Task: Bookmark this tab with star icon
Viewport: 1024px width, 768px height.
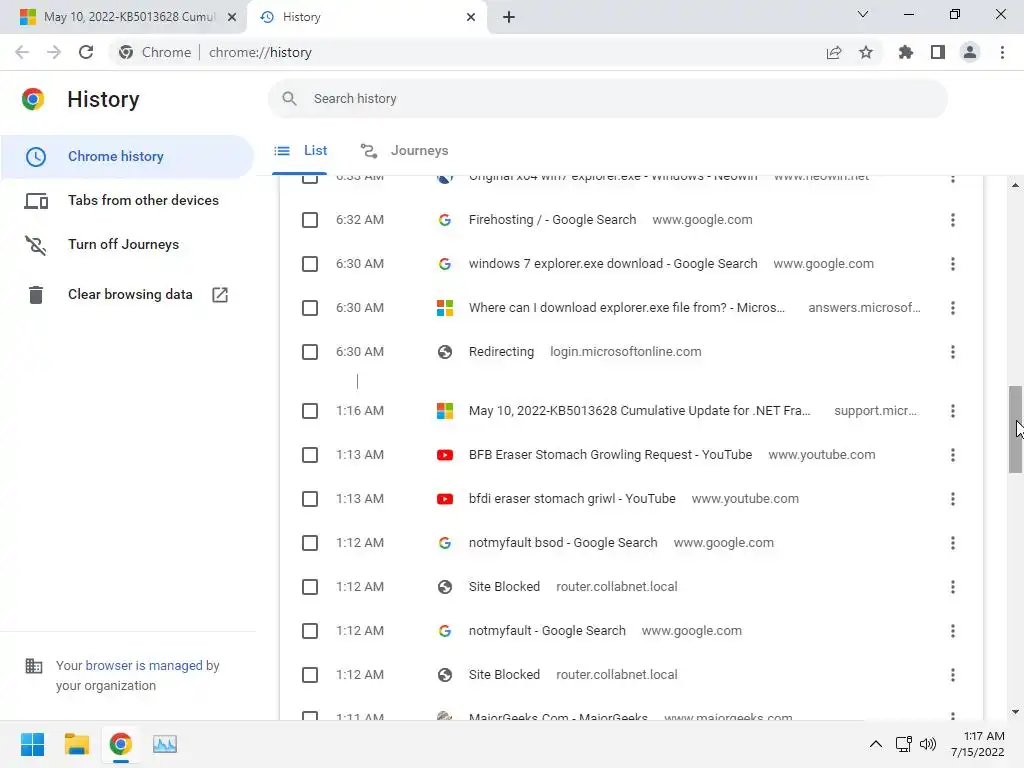Action: coord(866,52)
